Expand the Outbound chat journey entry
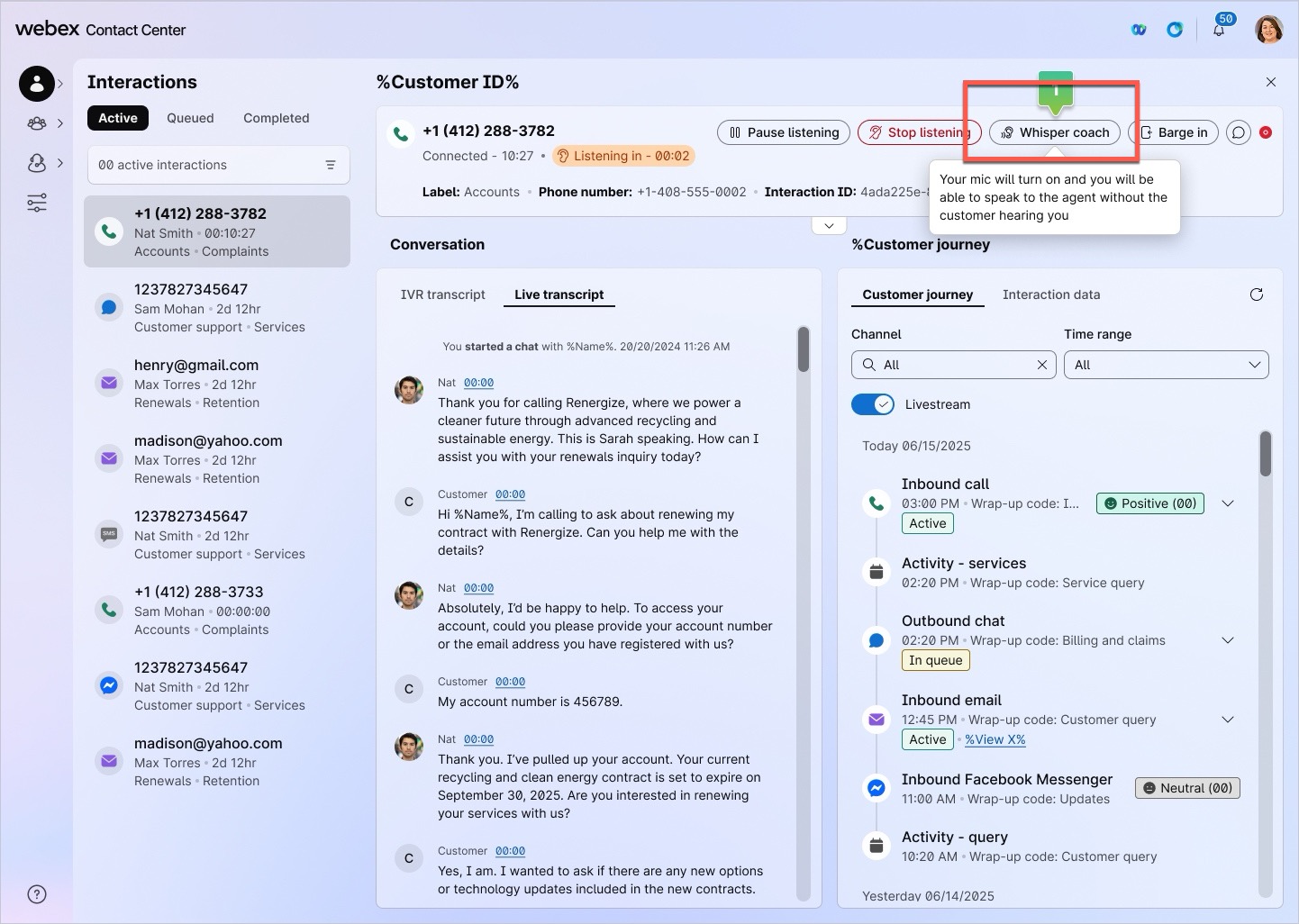1299x924 pixels. click(x=1228, y=640)
